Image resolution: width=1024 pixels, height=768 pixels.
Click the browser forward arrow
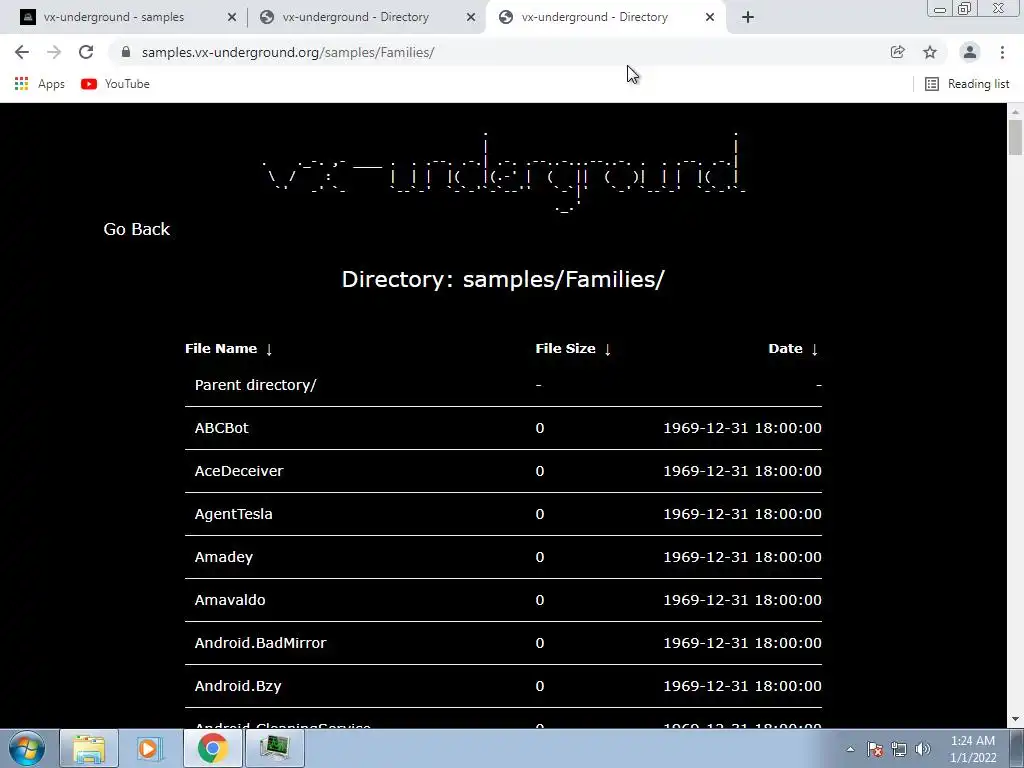pyautogui.click(x=54, y=52)
